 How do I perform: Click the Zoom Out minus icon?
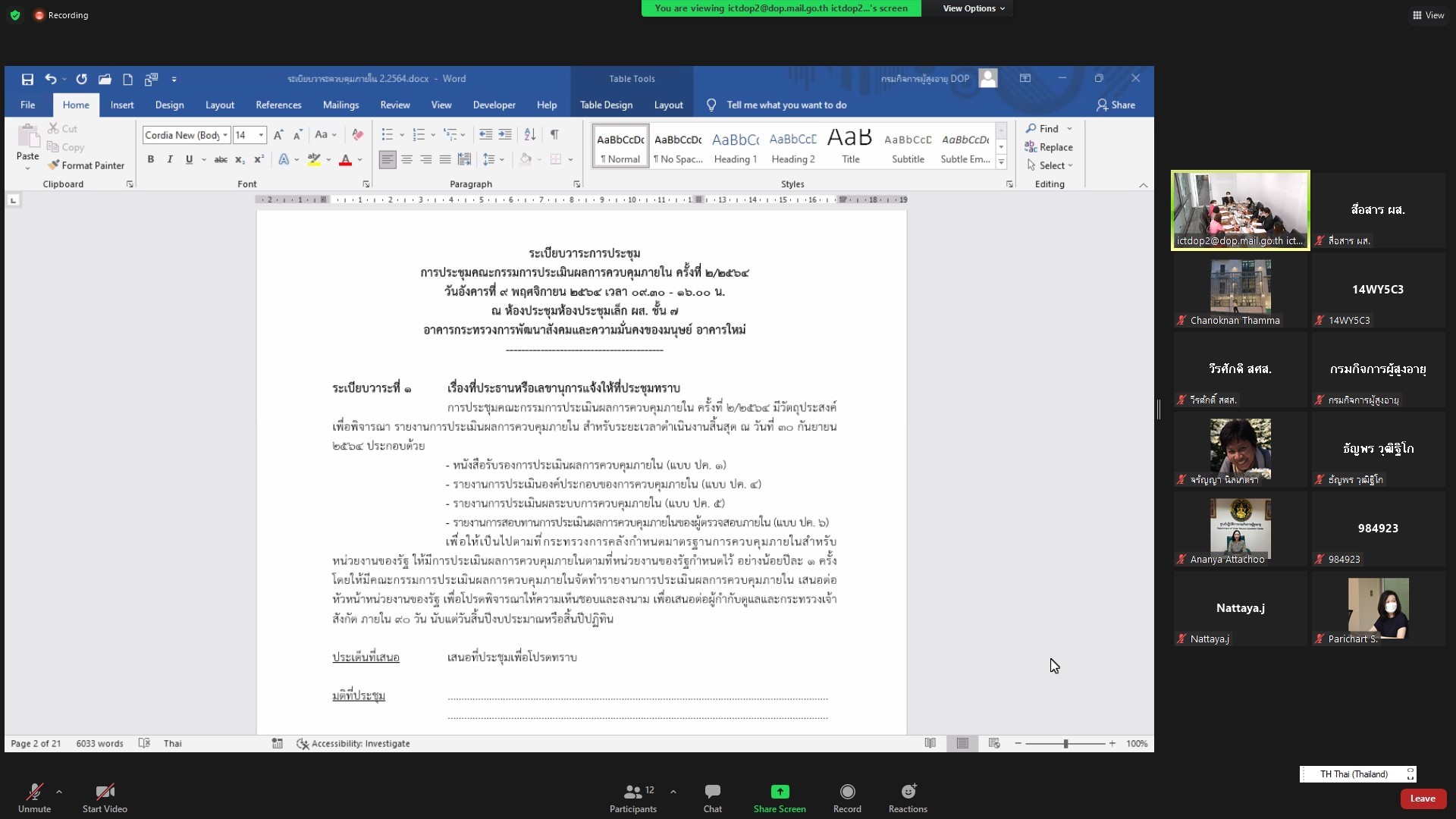point(1018,743)
